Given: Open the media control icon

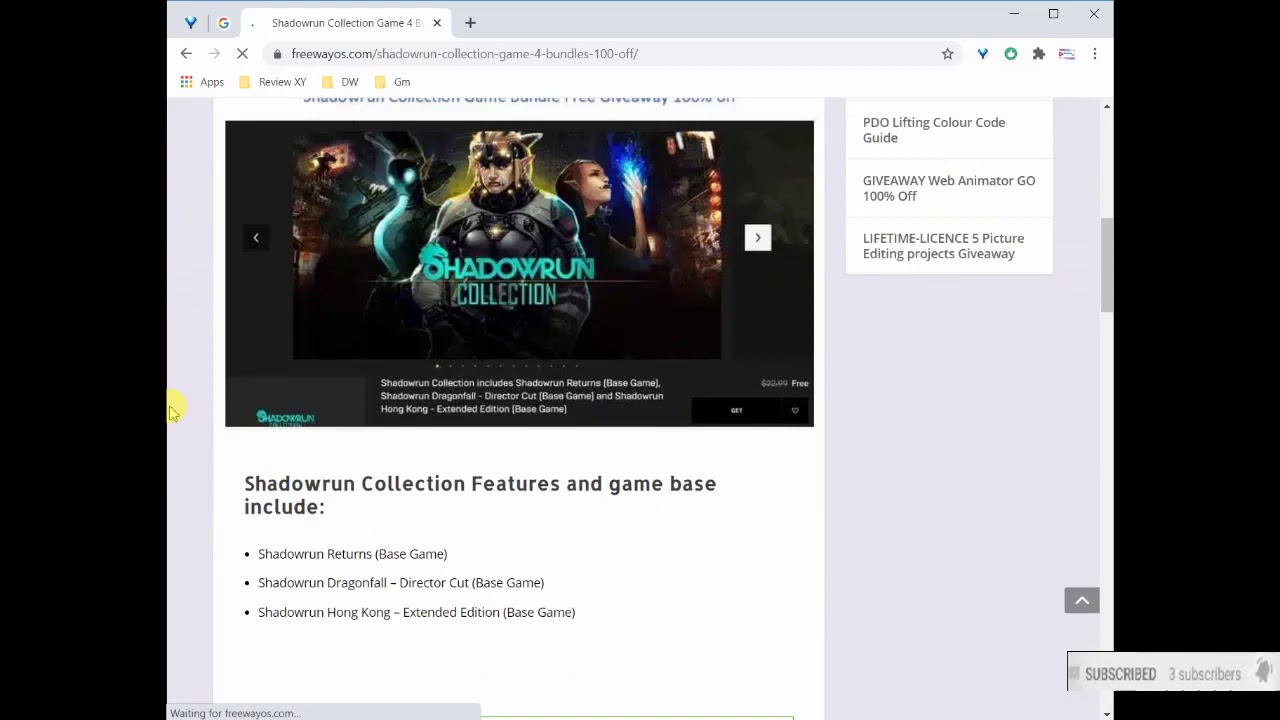Looking at the screenshot, I should (1067, 54).
